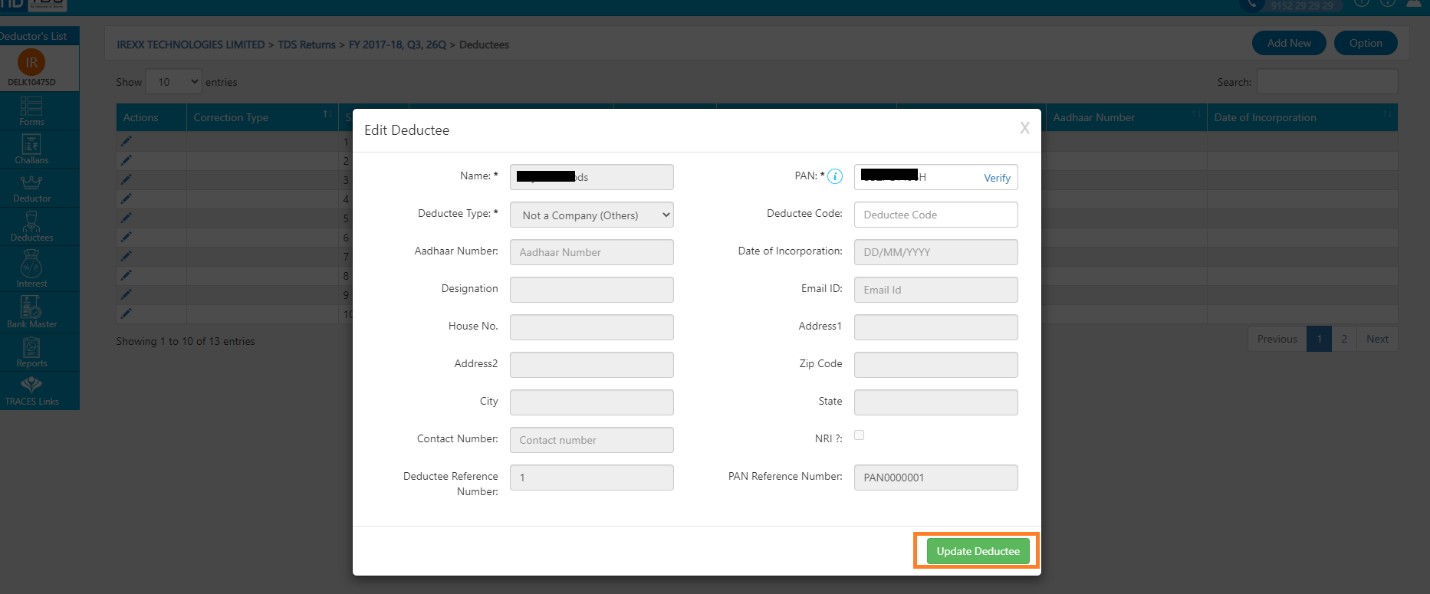Image resolution: width=1430 pixels, height=594 pixels.
Task: Edit row 1 with pencil icon
Action: 127,142
